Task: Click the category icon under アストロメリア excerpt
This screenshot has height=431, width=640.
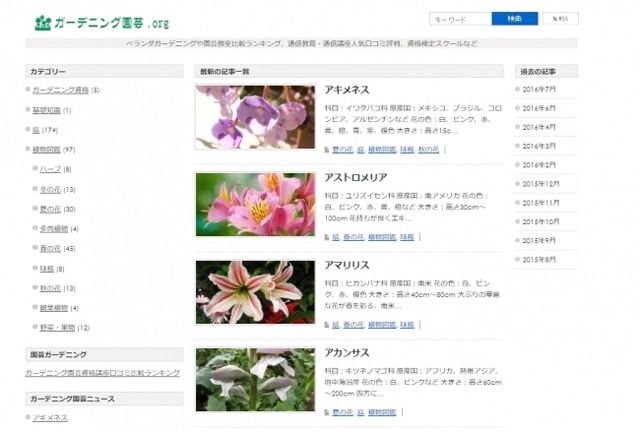Action: [327, 237]
